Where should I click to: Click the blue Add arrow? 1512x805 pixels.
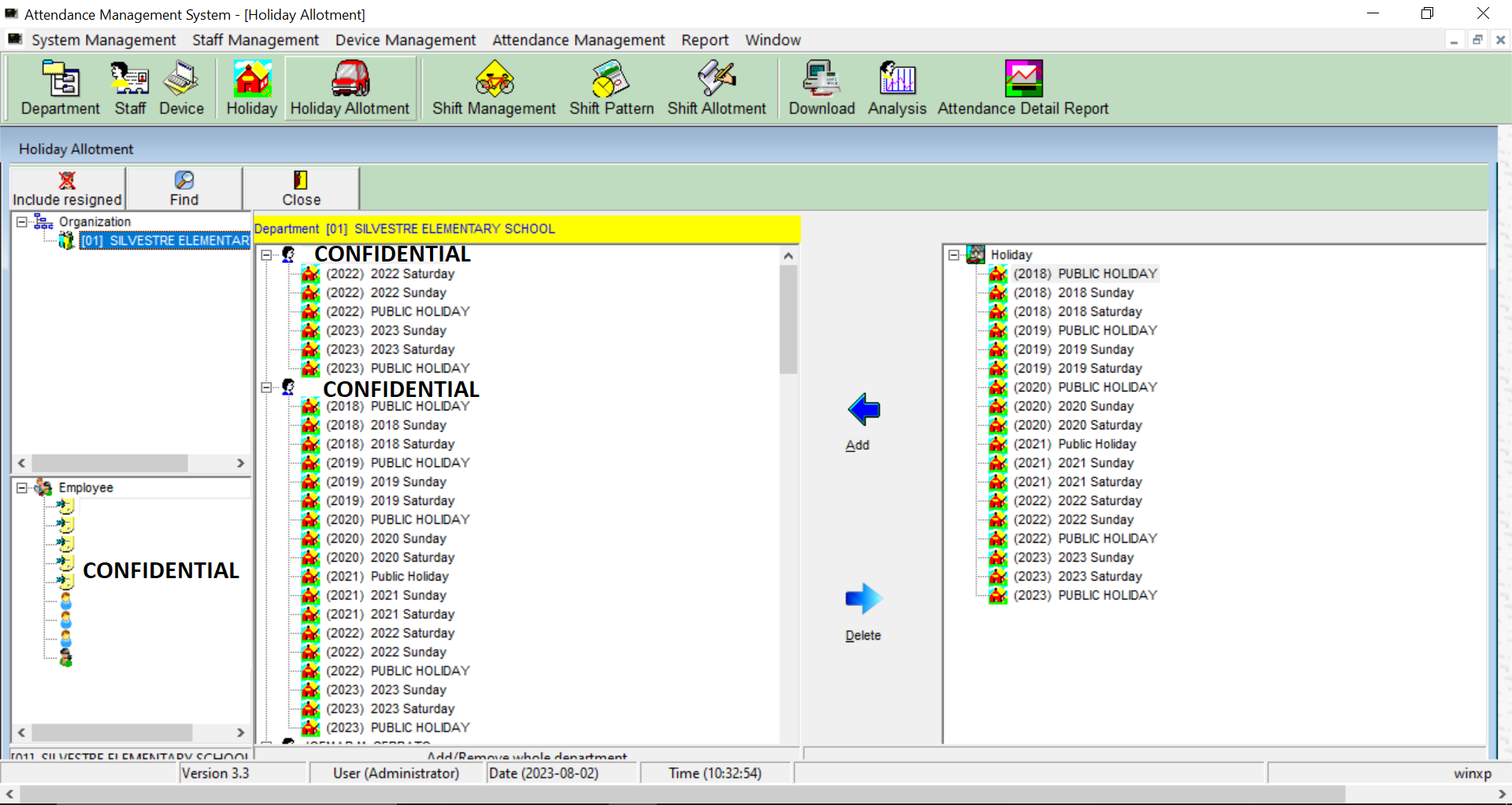pyautogui.click(x=864, y=410)
